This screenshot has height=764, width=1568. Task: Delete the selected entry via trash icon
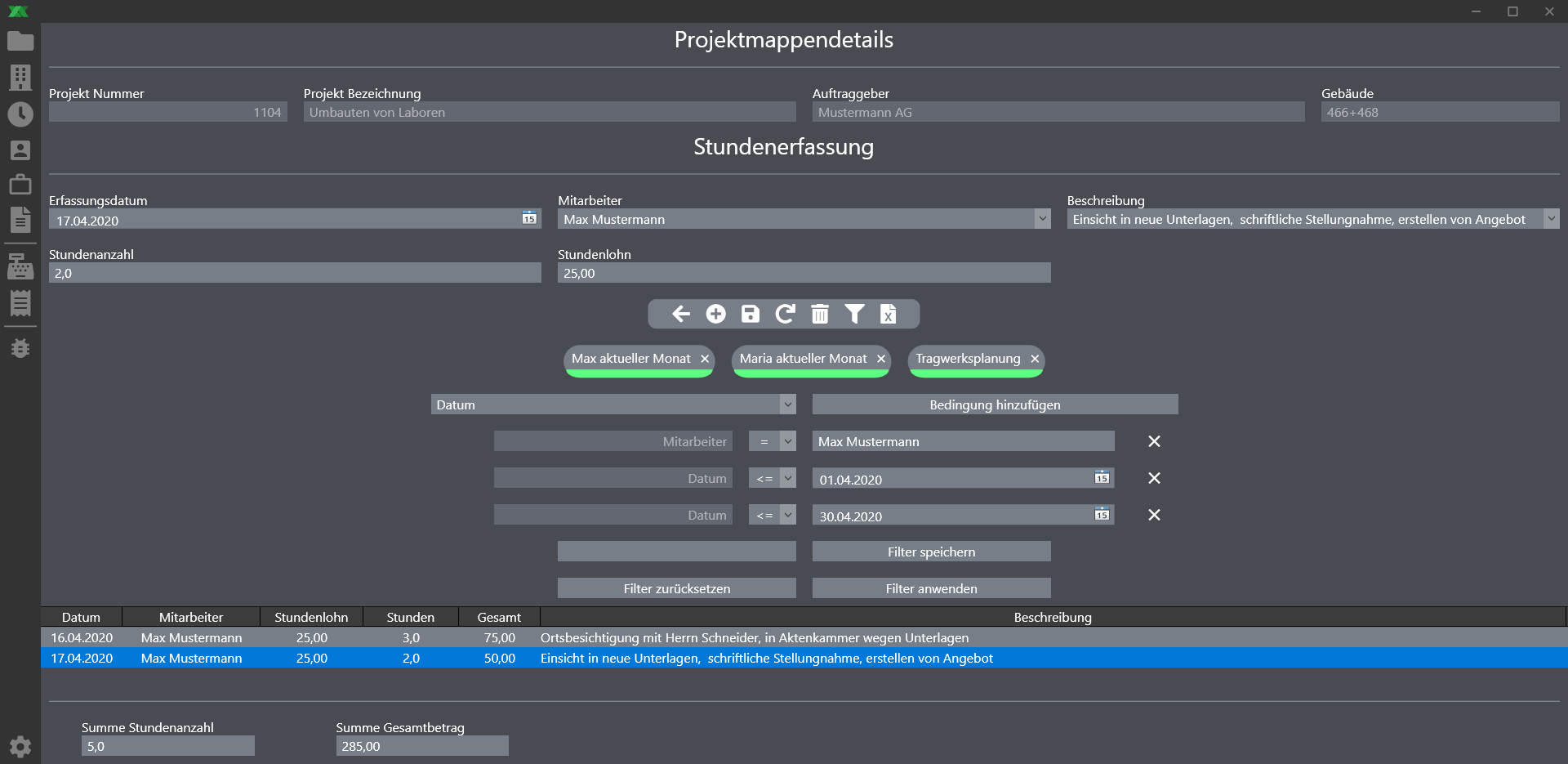click(819, 314)
